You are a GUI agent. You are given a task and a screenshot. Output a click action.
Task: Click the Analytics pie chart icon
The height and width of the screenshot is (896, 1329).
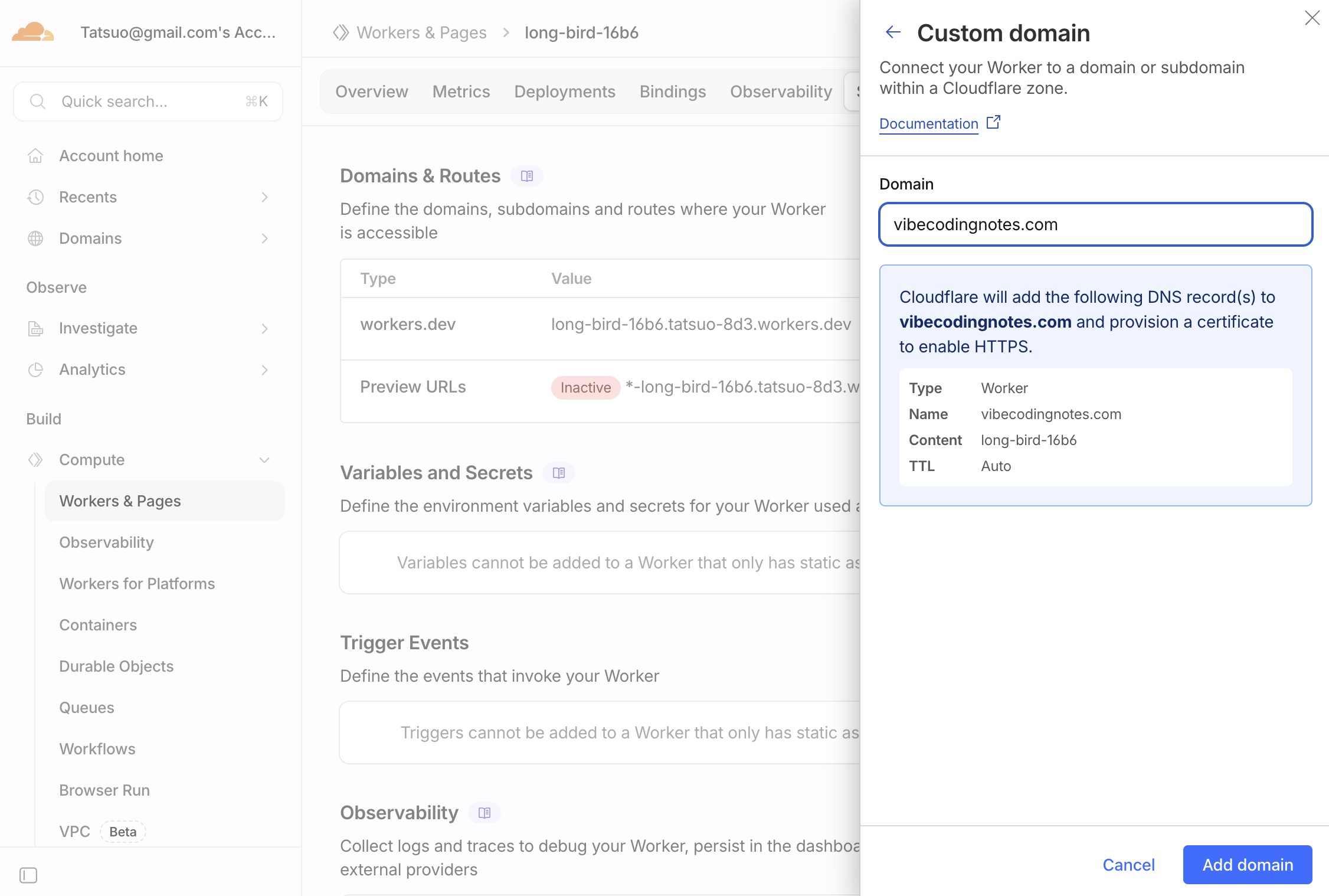[35, 369]
